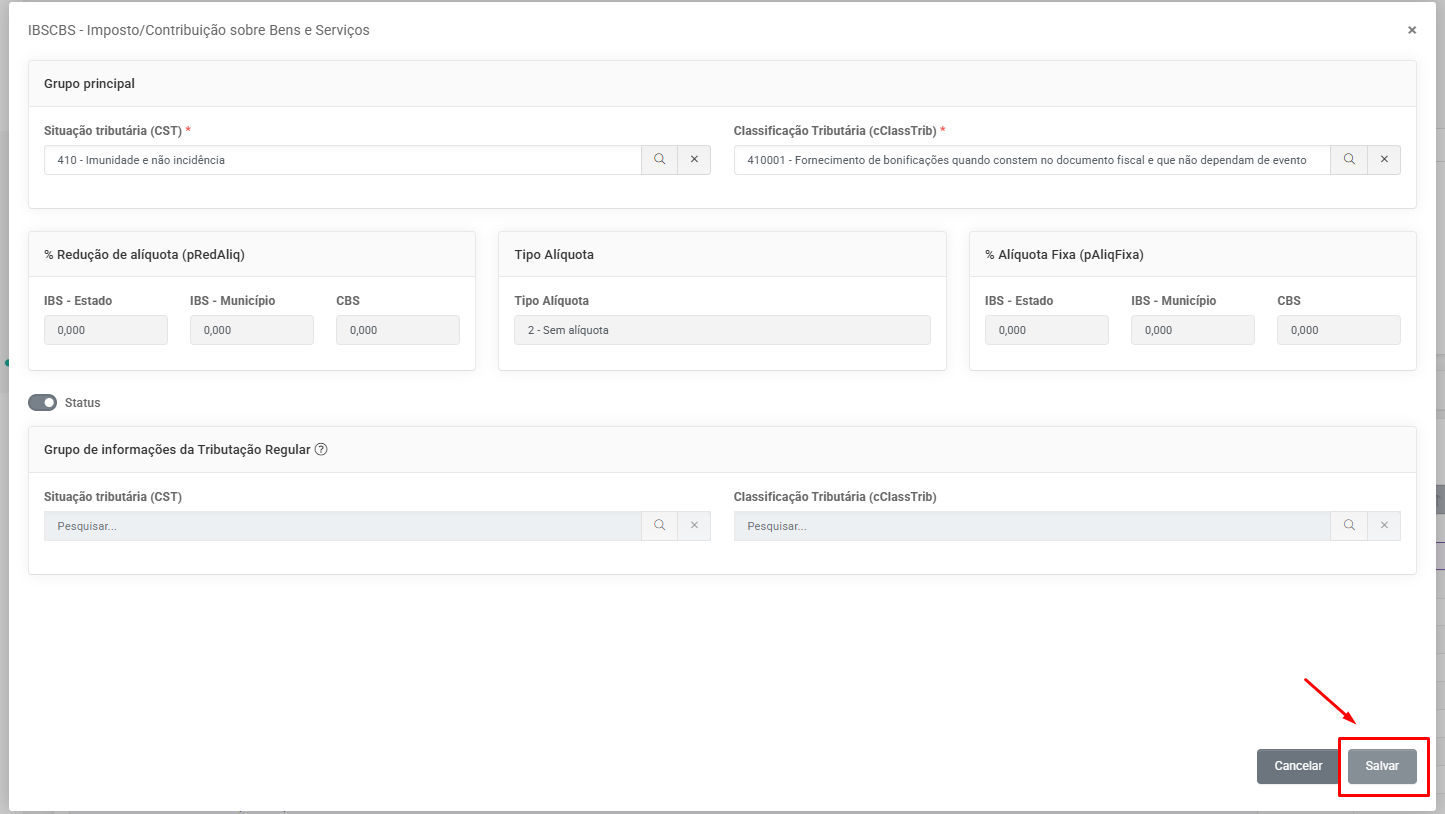Click the IBSCBS dialog title text
The width and height of the screenshot is (1445, 814).
(199, 30)
